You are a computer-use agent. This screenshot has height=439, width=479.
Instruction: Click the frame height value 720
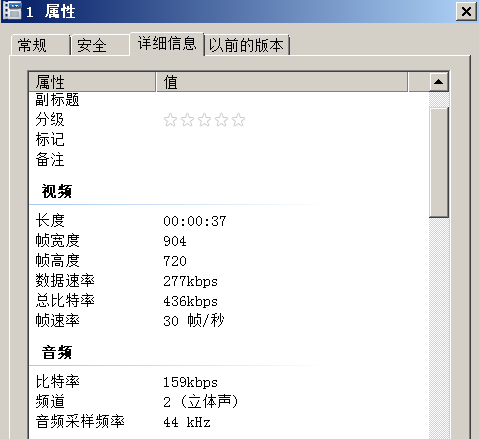click(x=175, y=261)
